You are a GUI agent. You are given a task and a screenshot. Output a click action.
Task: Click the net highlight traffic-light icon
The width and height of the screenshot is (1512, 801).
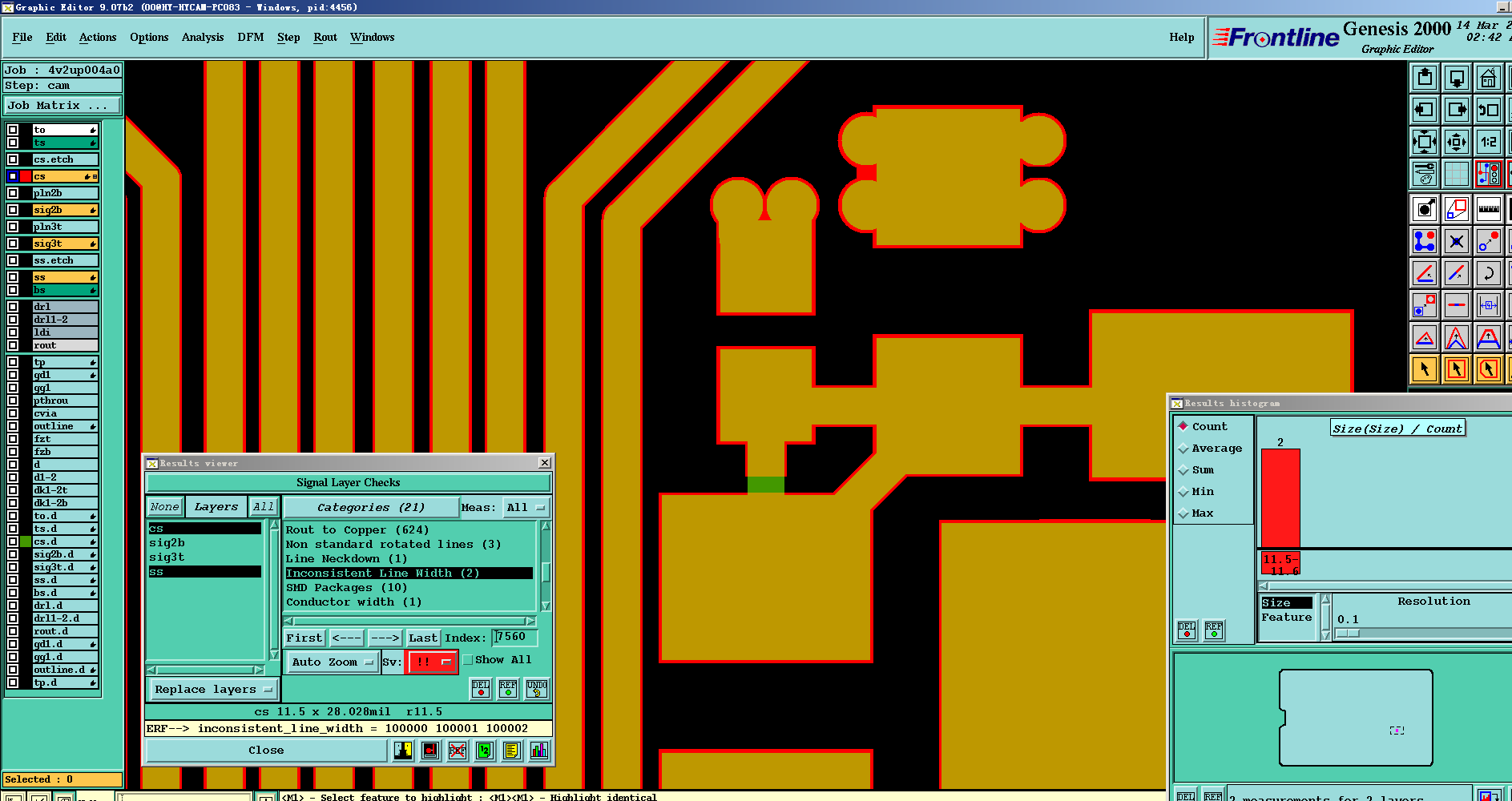click(x=1489, y=174)
